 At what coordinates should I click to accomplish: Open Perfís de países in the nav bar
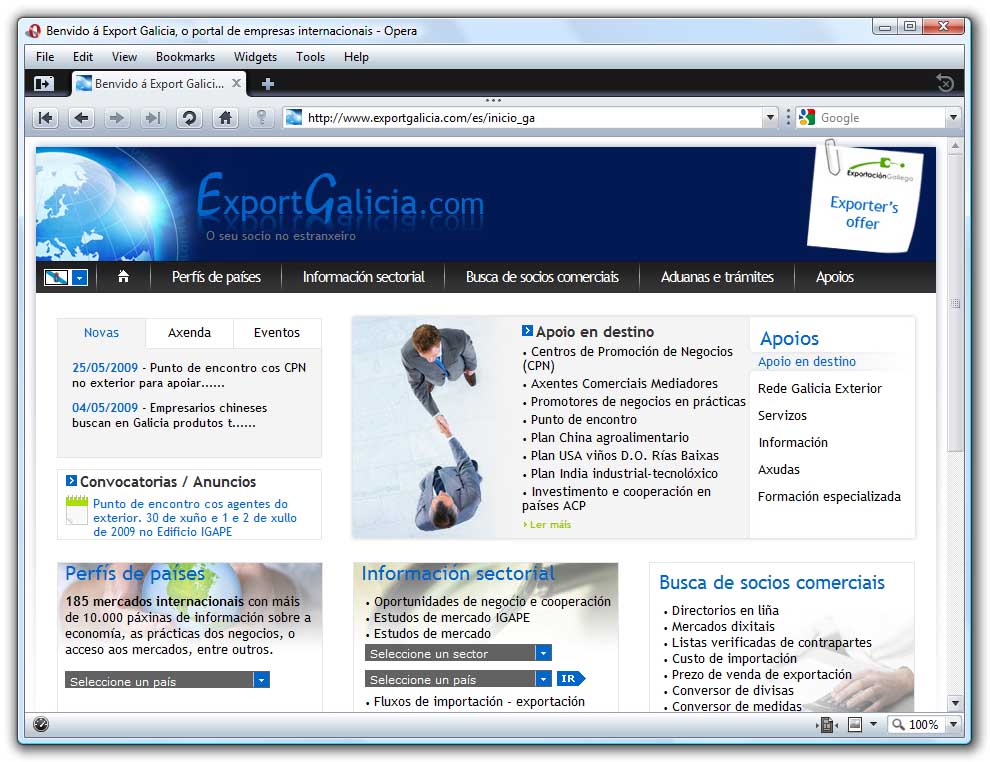click(x=216, y=277)
